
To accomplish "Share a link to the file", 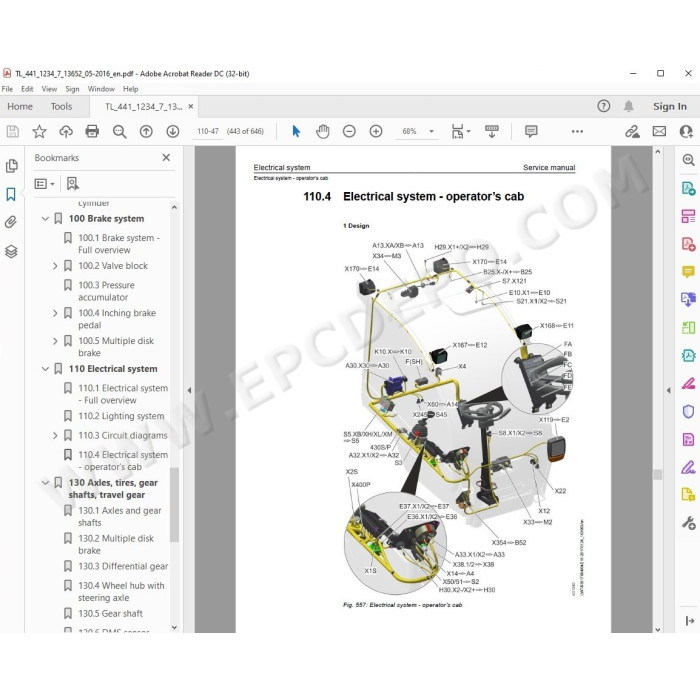I will (x=632, y=131).
